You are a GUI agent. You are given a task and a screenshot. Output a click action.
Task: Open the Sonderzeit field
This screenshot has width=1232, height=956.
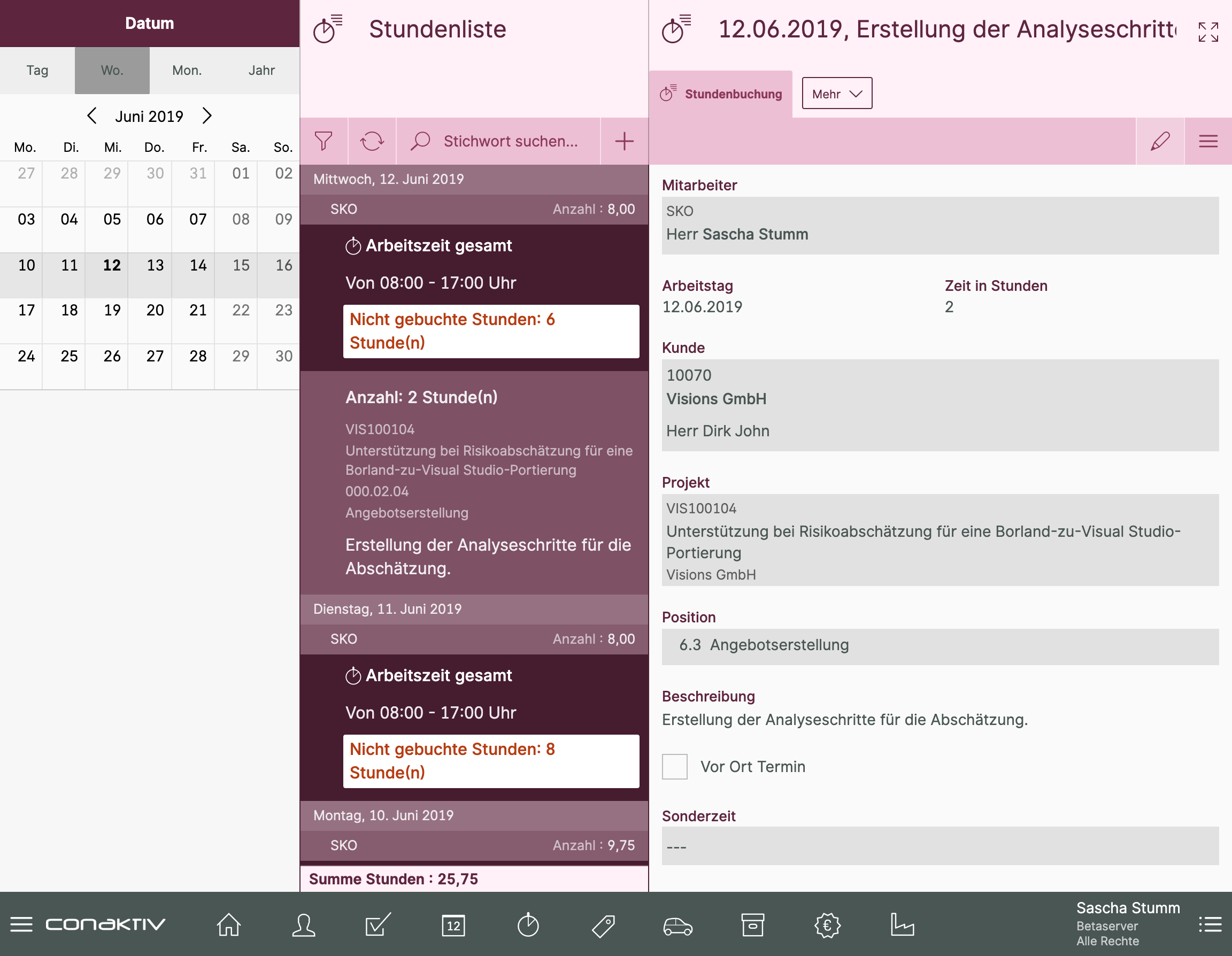(940, 846)
